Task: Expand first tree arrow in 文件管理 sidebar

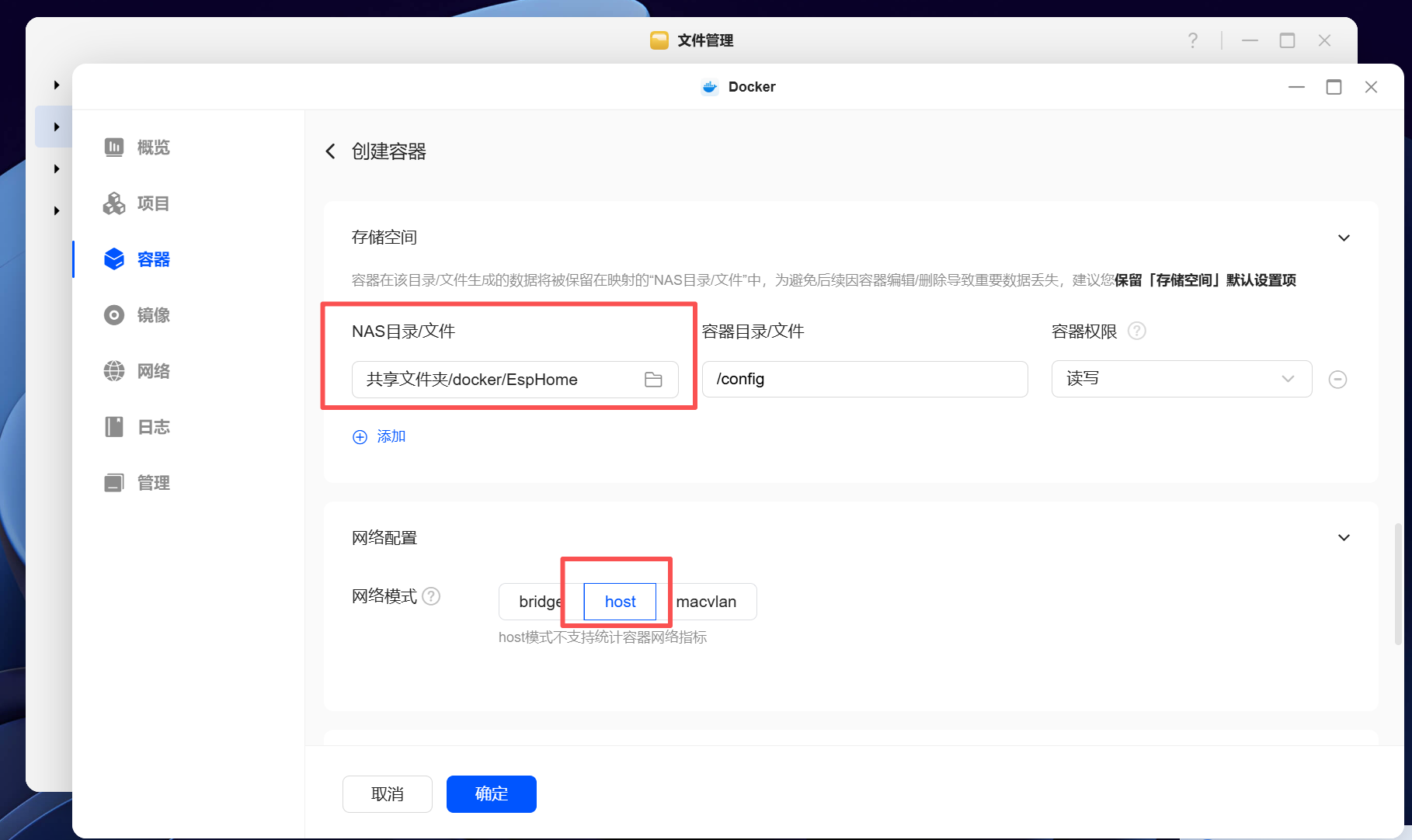Action: click(57, 85)
